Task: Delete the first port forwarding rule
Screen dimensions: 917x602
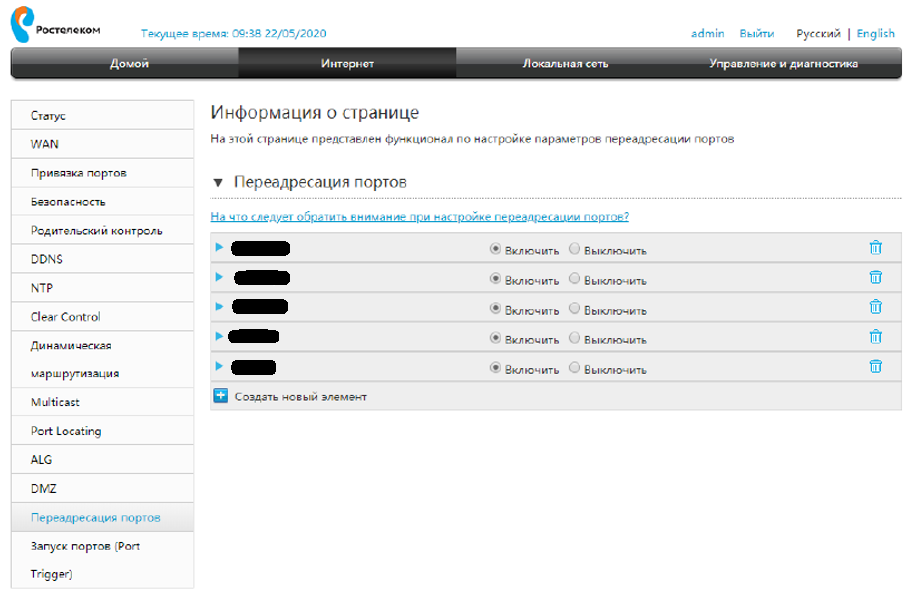Action: click(875, 248)
